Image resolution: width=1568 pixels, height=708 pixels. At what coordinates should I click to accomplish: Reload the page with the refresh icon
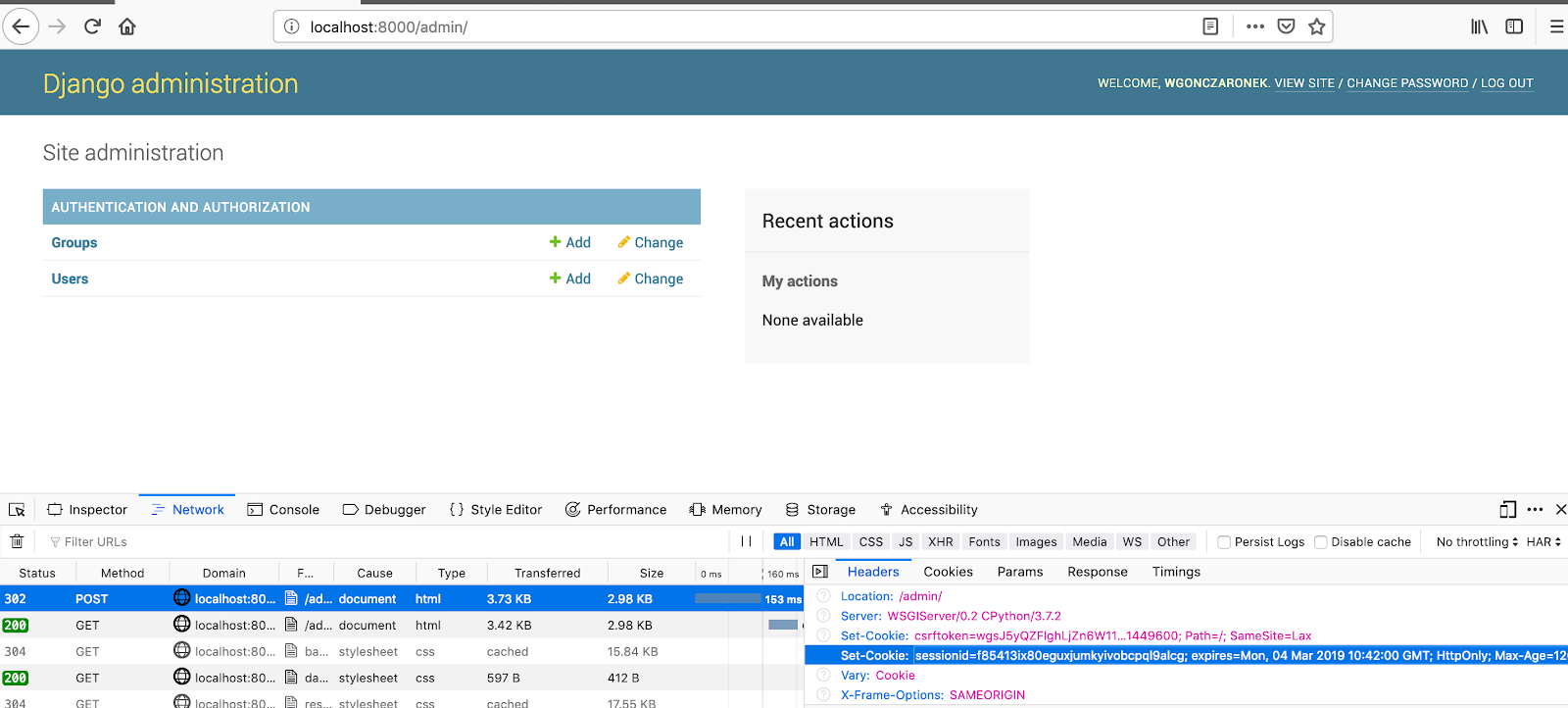pyautogui.click(x=92, y=26)
